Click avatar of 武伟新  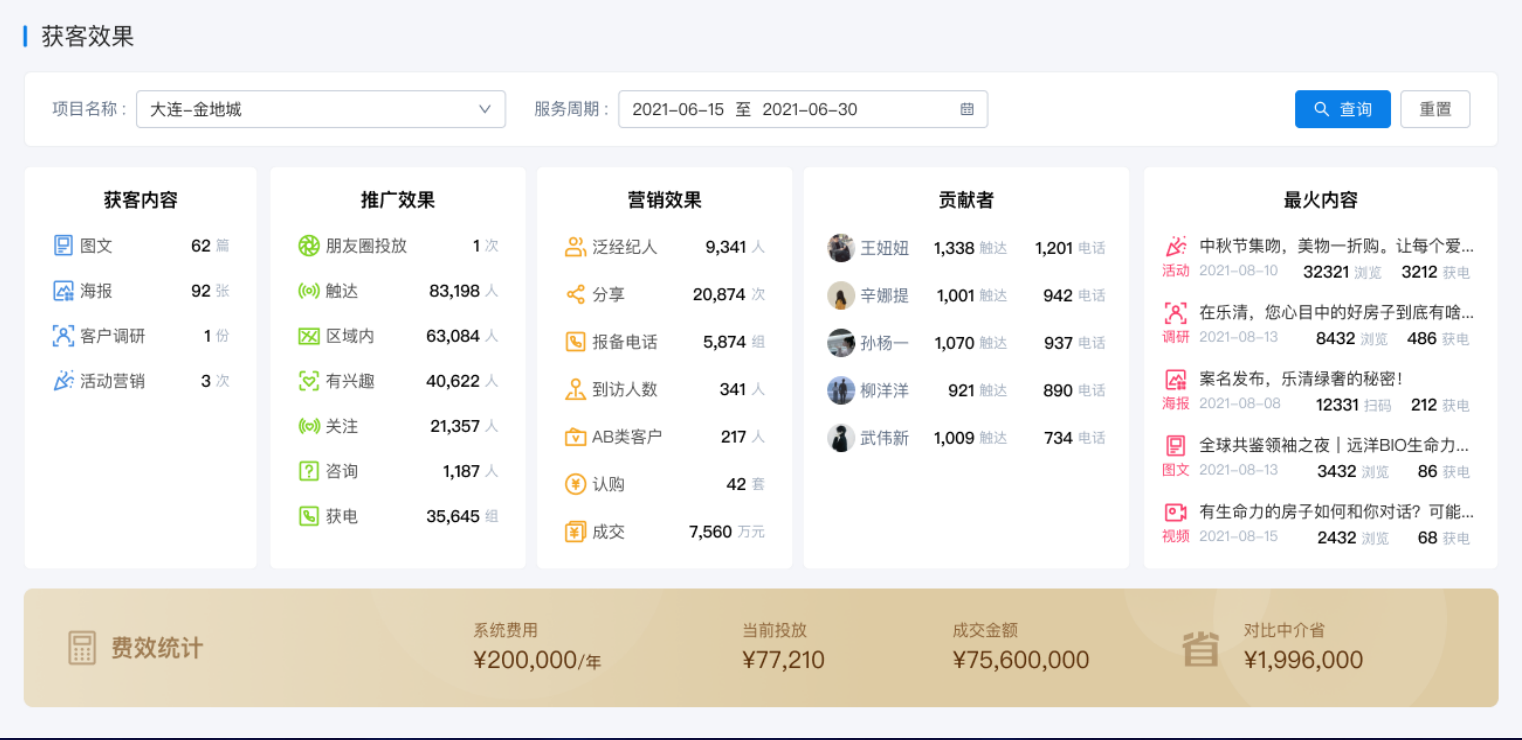click(841, 438)
